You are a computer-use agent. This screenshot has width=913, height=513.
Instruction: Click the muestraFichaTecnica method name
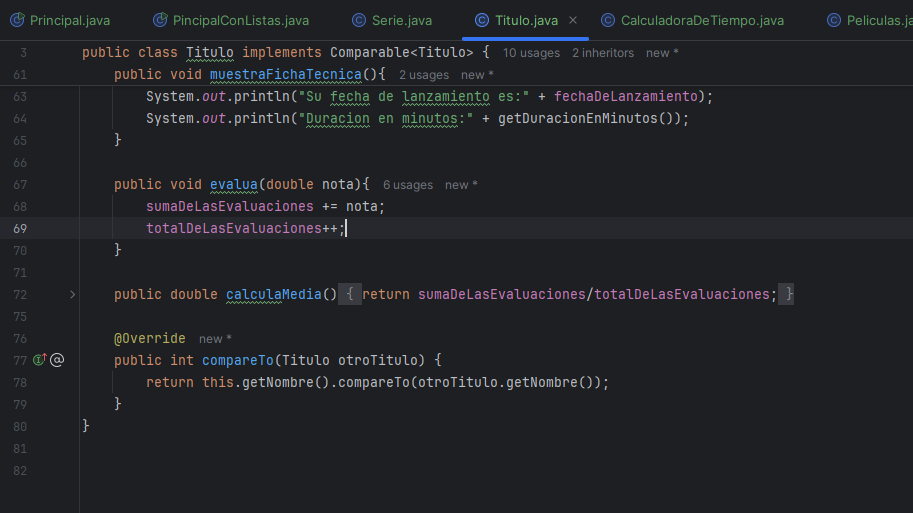(286, 75)
